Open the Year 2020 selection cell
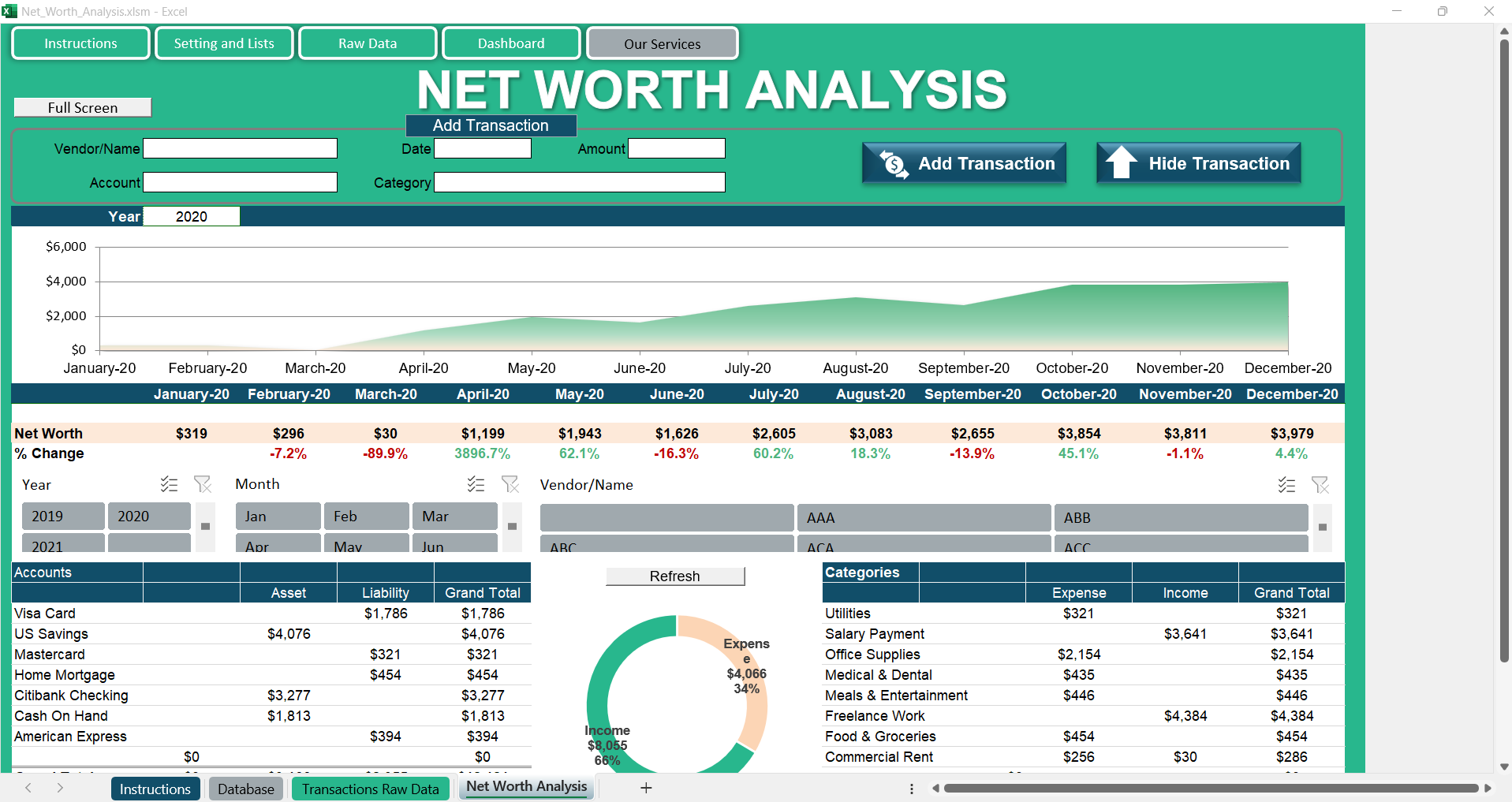Image resolution: width=1512 pixels, height=802 pixels. point(192,217)
